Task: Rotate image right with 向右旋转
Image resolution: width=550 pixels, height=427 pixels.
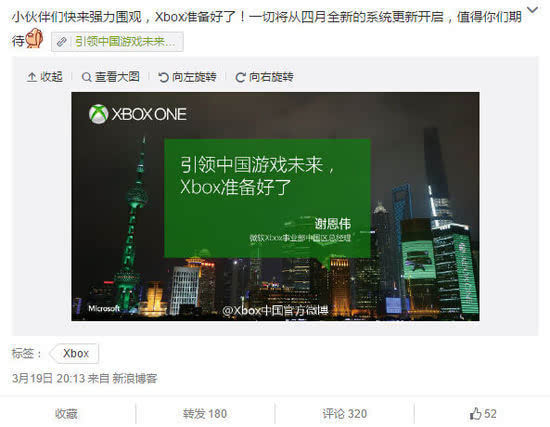Action: point(264,77)
